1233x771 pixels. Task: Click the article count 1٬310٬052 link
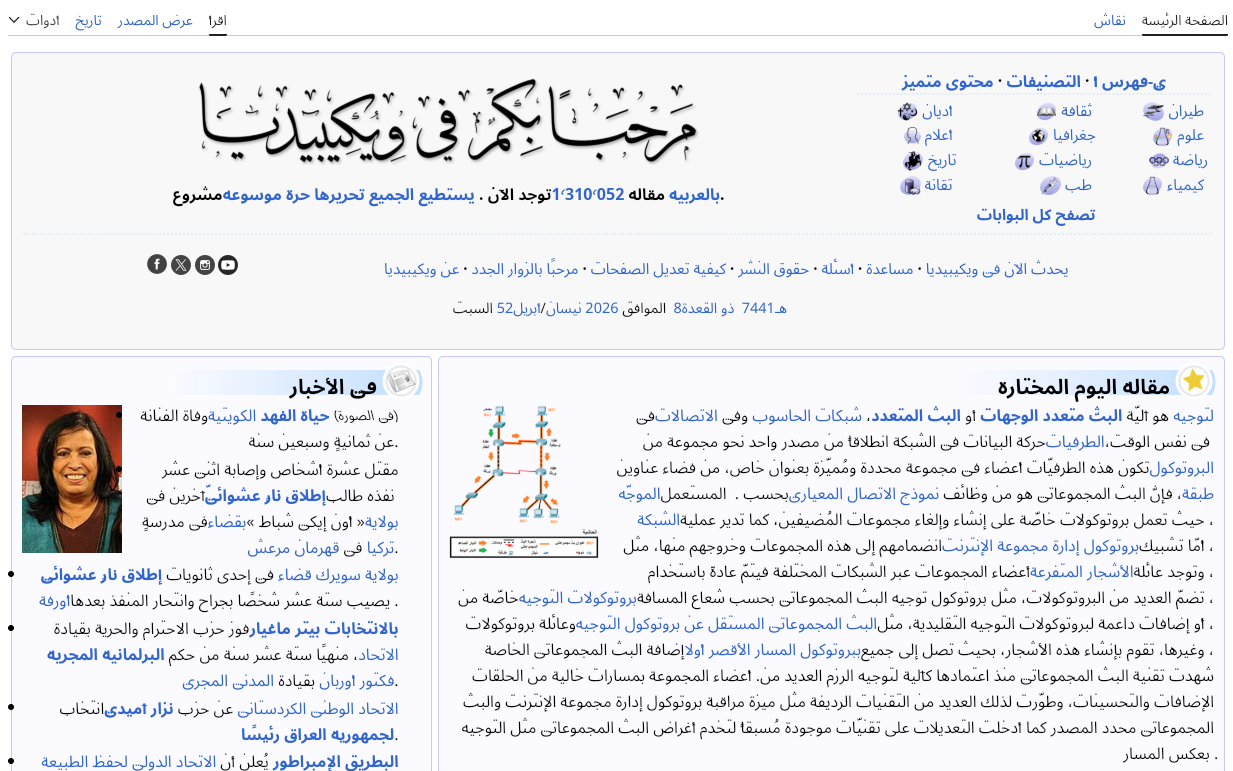point(588,195)
